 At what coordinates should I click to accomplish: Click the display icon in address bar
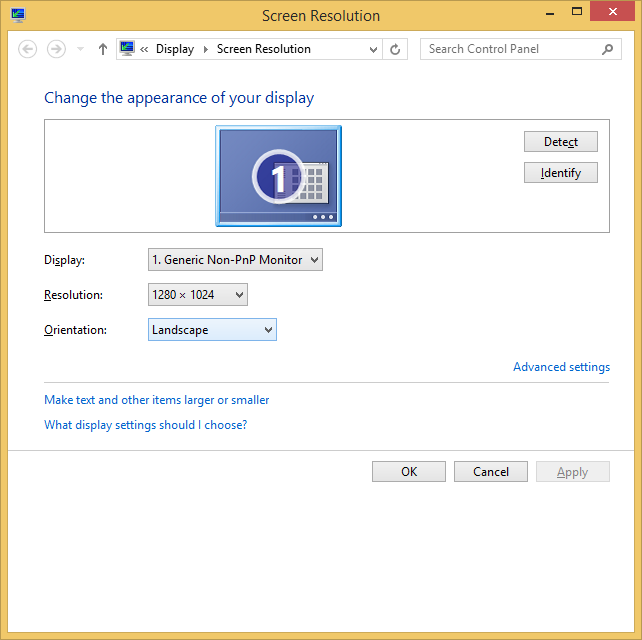coord(127,49)
